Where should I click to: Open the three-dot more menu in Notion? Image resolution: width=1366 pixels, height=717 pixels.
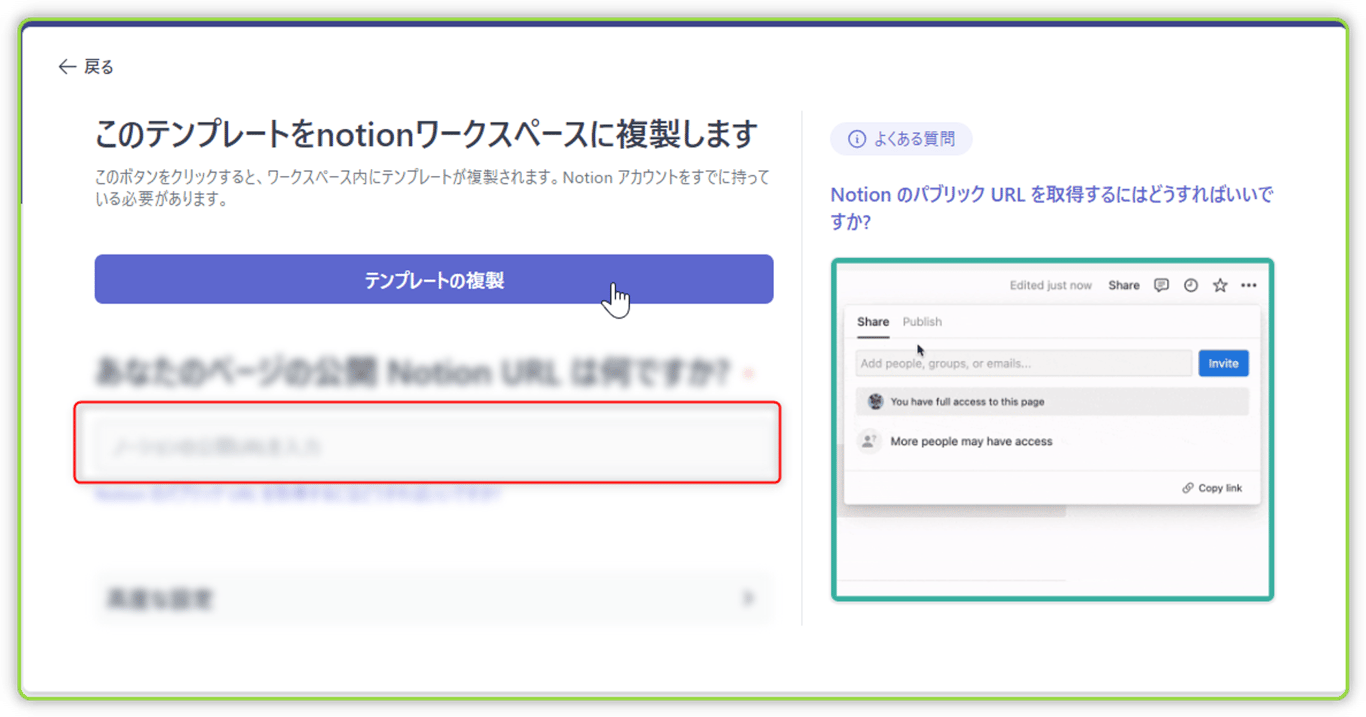[x=1249, y=285]
